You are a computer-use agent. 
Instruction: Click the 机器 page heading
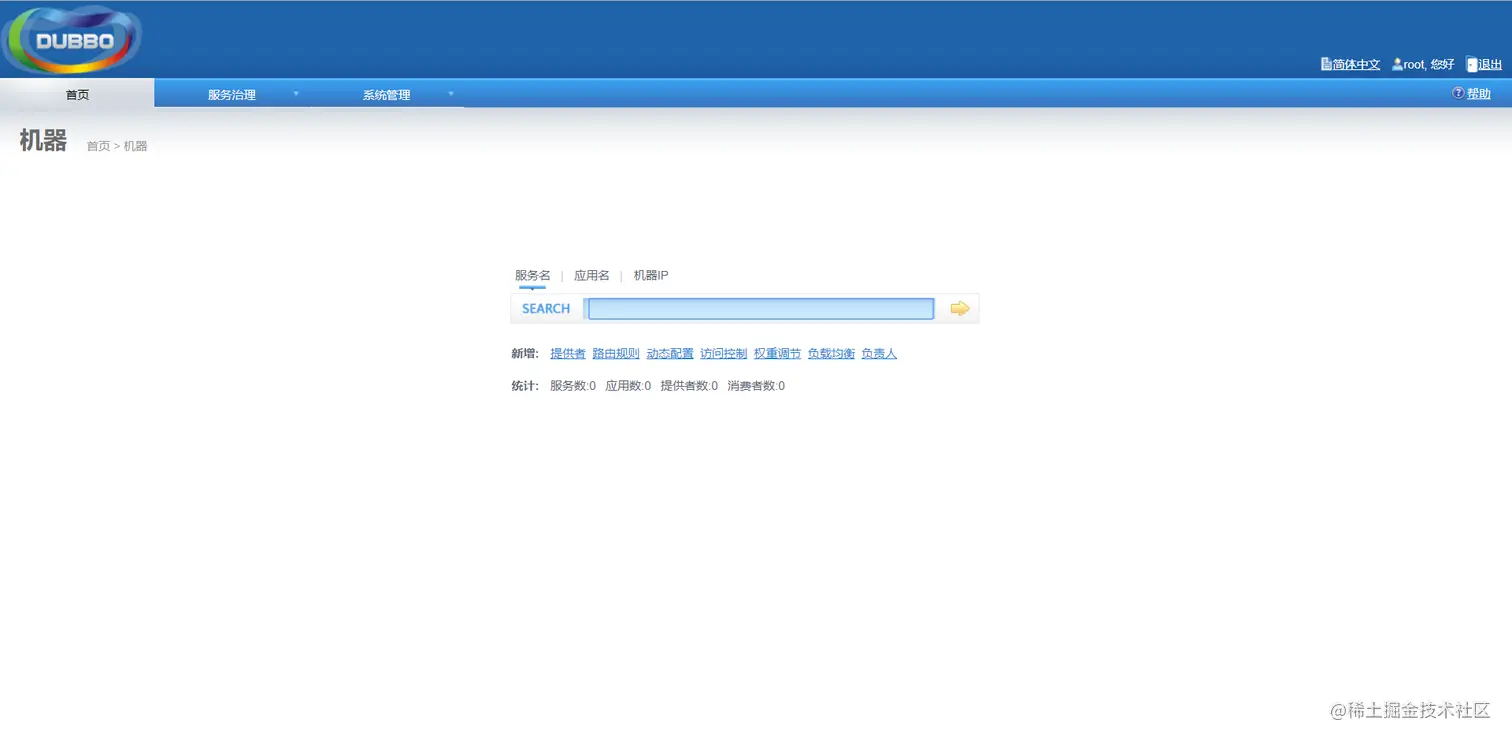pos(43,141)
